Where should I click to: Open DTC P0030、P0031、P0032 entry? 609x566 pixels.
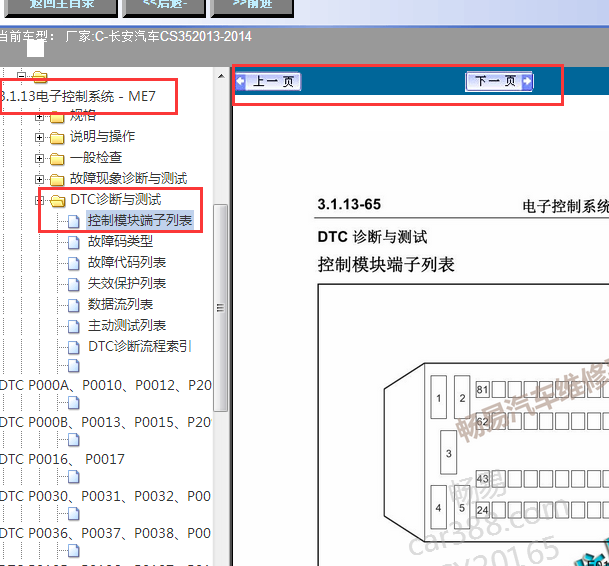[x=106, y=496]
